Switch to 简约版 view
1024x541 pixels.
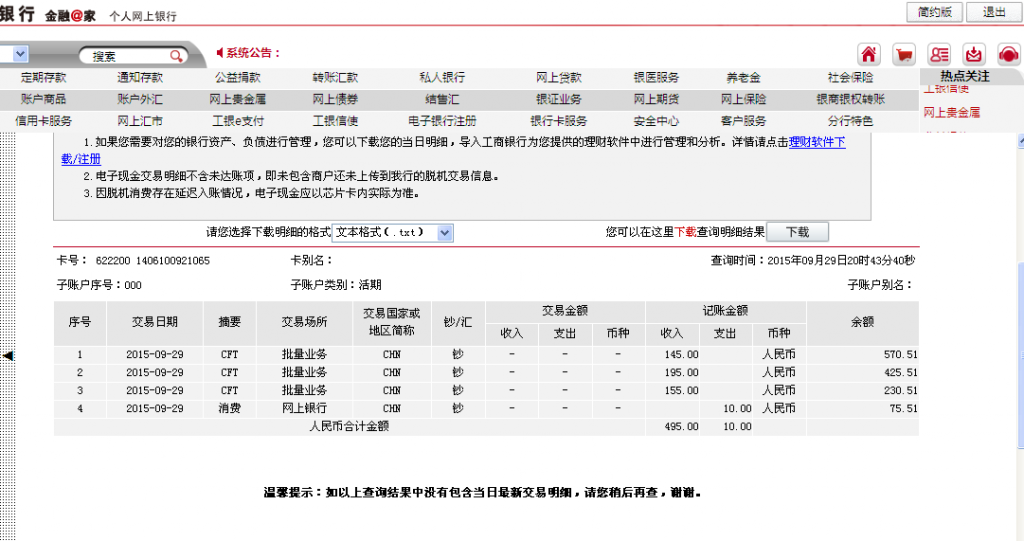(x=934, y=12)
